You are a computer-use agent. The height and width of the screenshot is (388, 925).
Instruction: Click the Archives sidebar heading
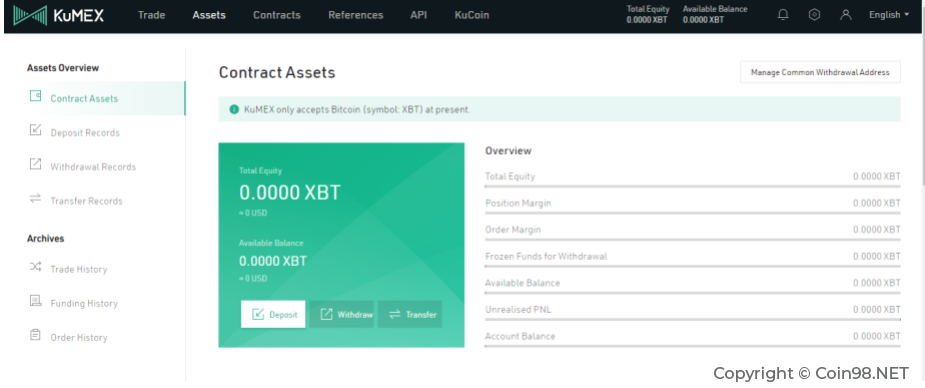[45, 239]
